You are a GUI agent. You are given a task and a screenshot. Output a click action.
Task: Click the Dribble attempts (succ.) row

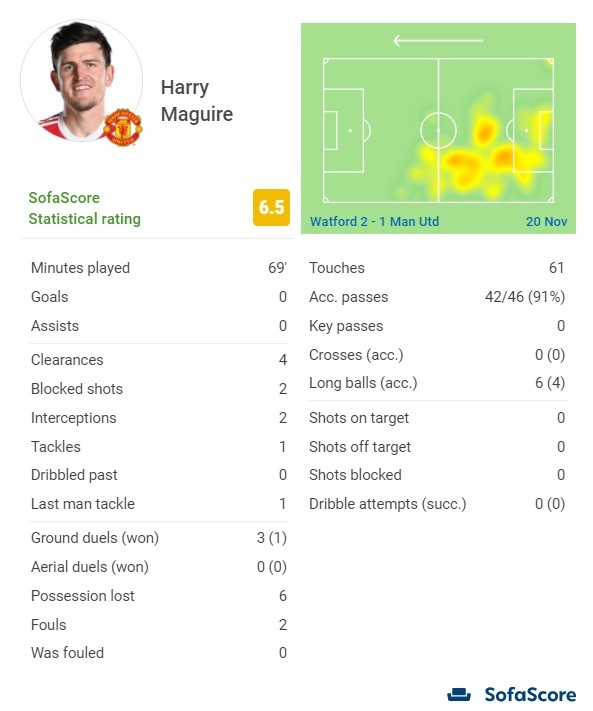pyautogui.click(x=437, y=504)
